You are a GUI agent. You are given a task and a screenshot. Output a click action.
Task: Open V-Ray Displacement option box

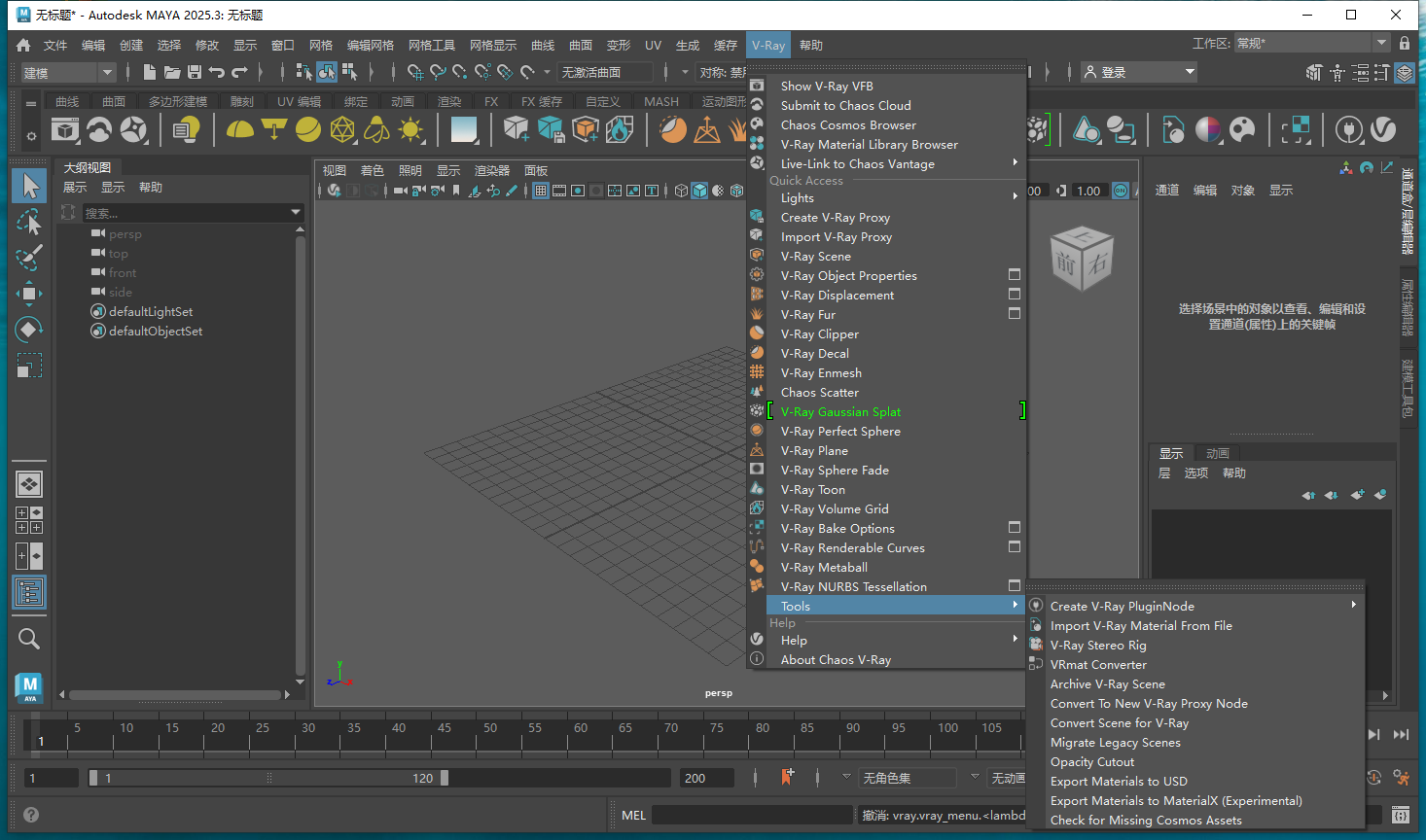[1015, 295]
